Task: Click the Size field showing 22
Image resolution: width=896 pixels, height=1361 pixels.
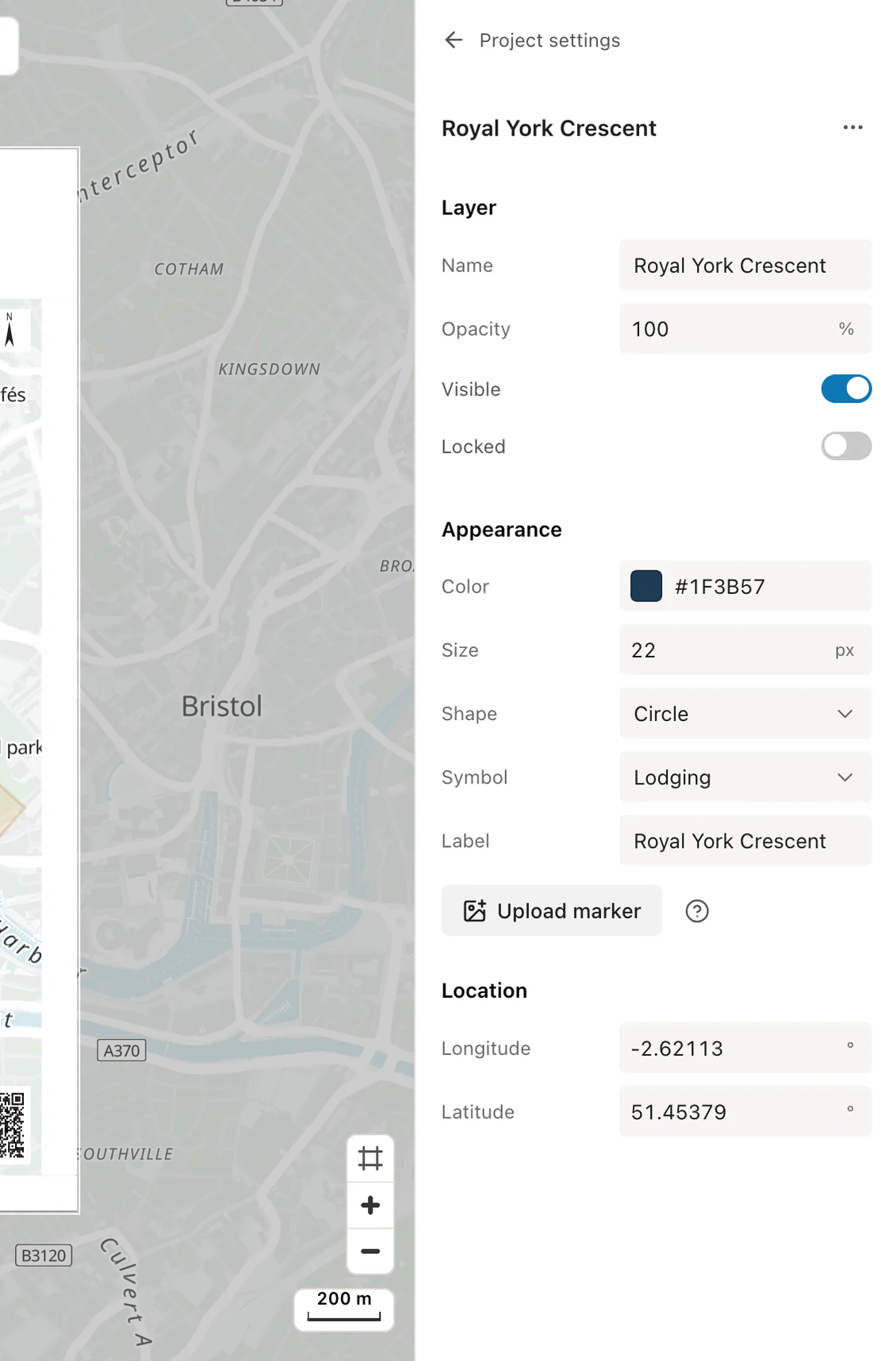Action: (x=745, y=650)
